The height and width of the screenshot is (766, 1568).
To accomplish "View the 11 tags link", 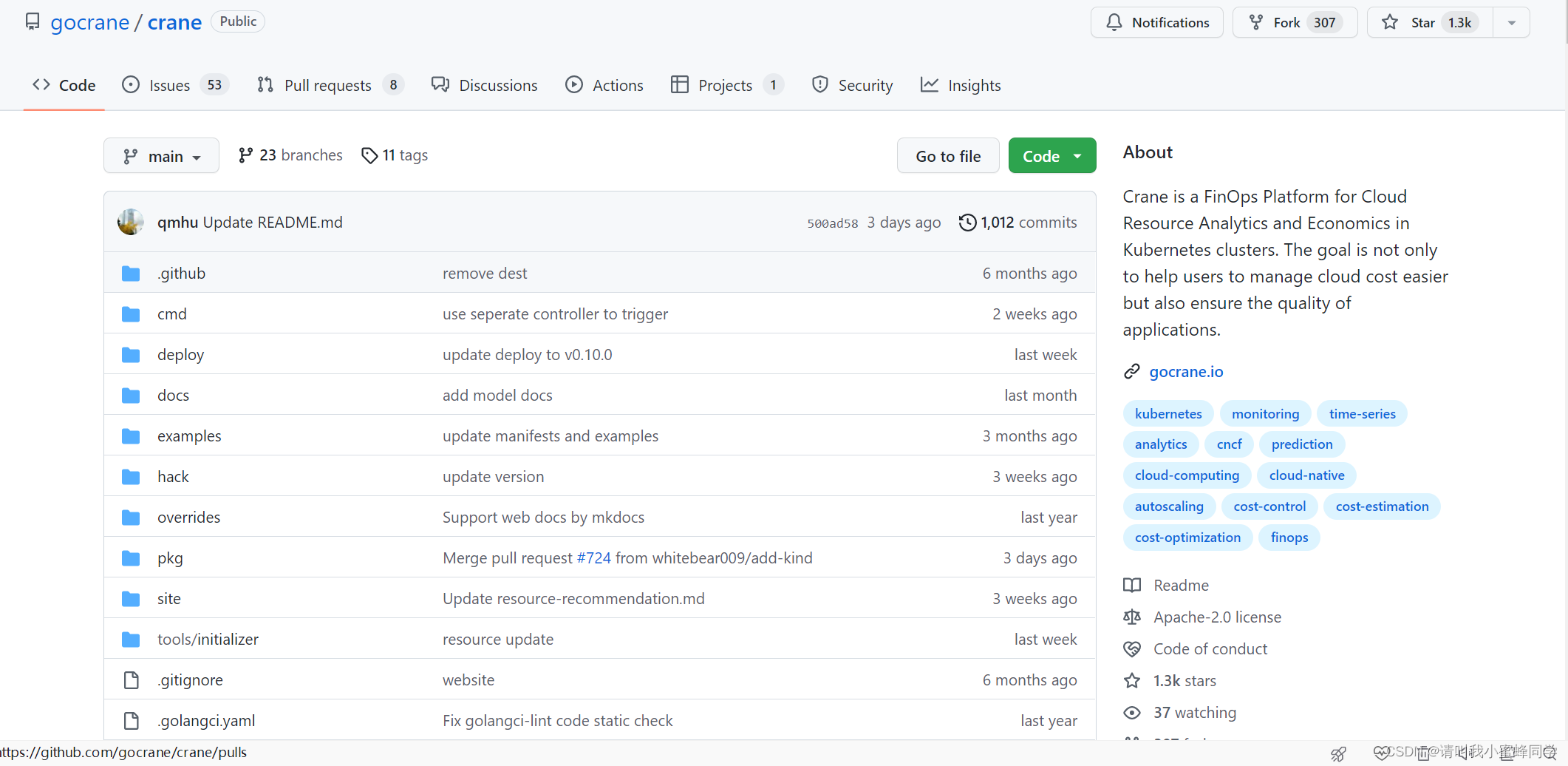I will [x=395, y=155].
